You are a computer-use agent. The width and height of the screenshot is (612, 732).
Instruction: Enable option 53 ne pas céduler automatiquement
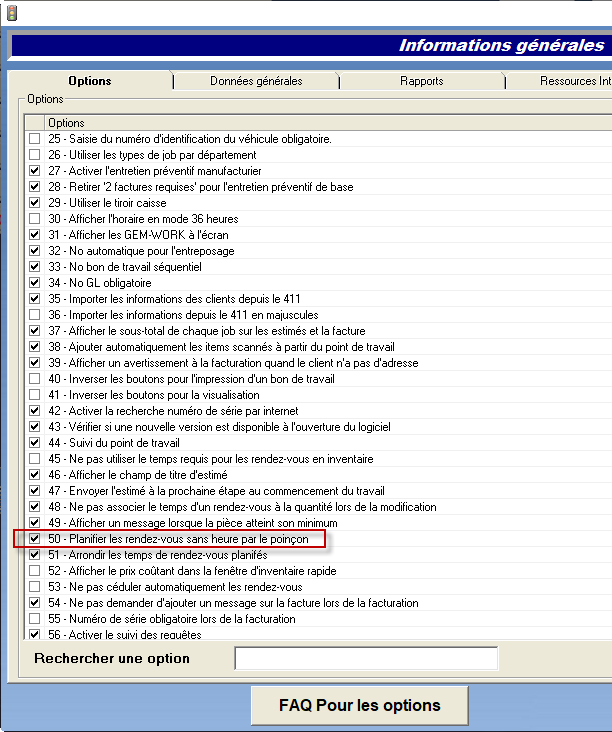tap(35, 586)
